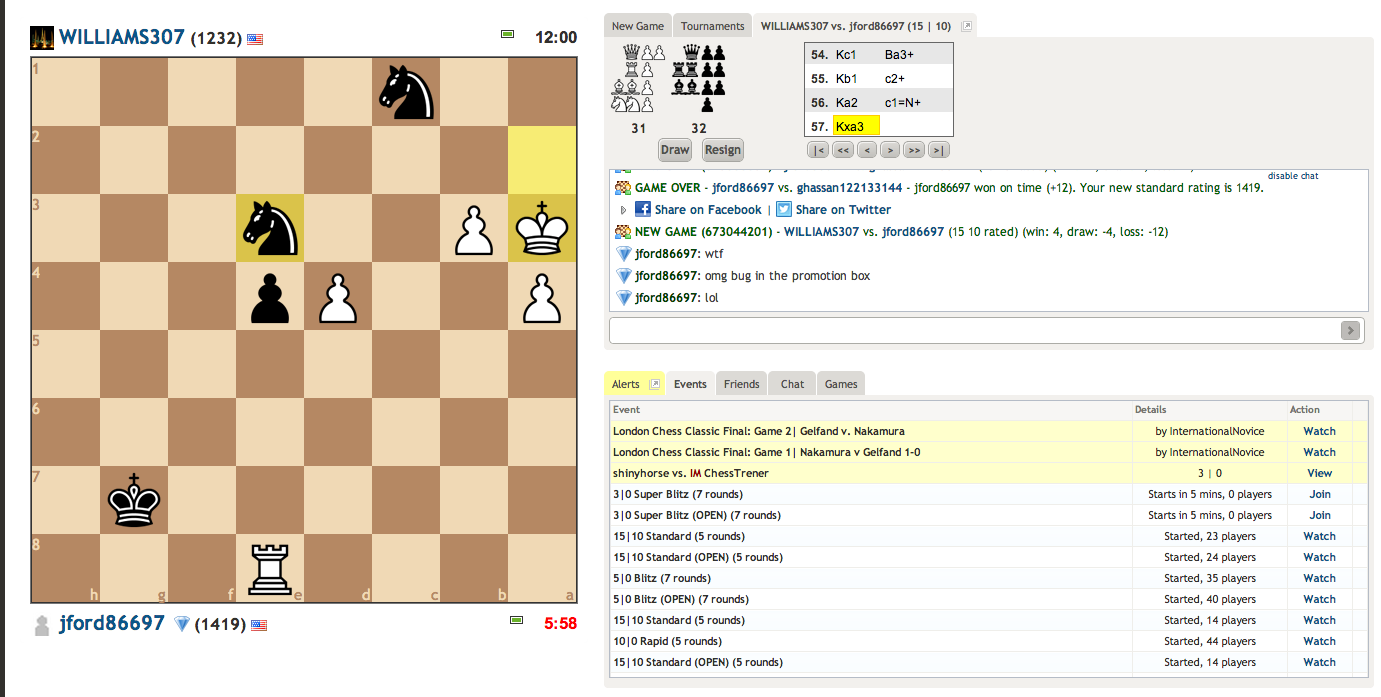
Task: Click the Facebook icon in chat
Action: click(644, 210)
